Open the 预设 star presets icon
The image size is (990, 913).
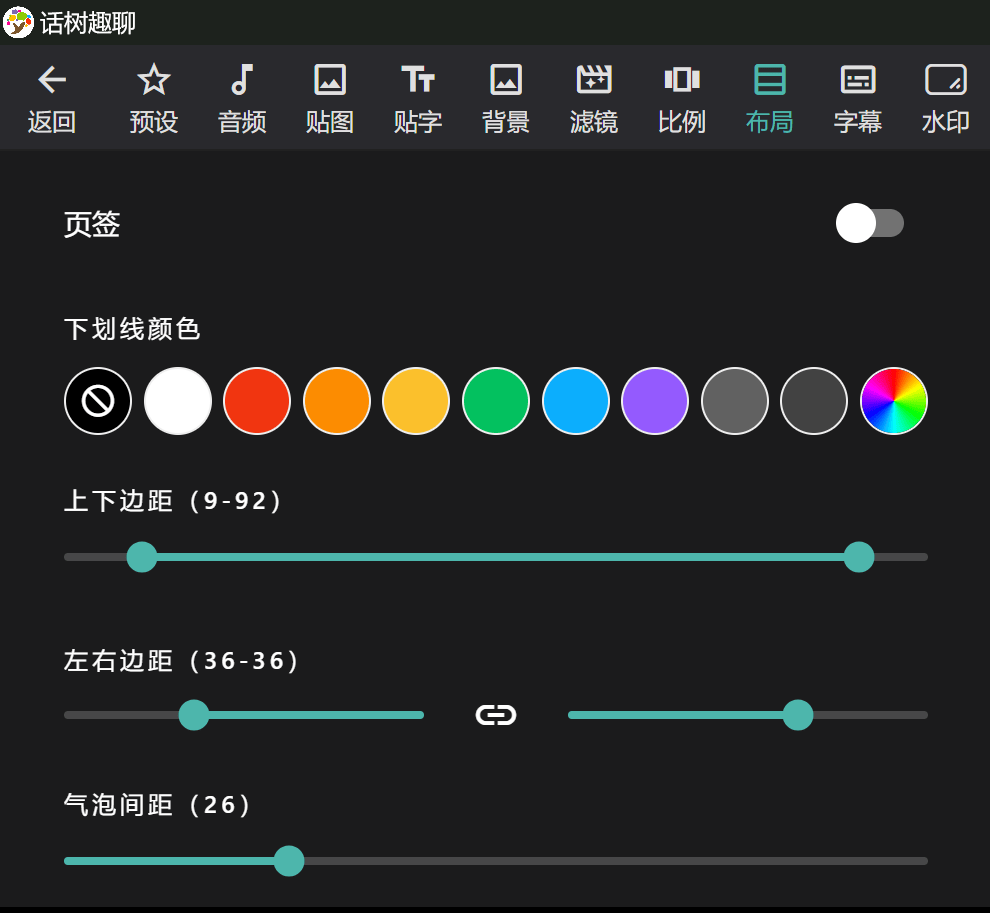(154, 80)
